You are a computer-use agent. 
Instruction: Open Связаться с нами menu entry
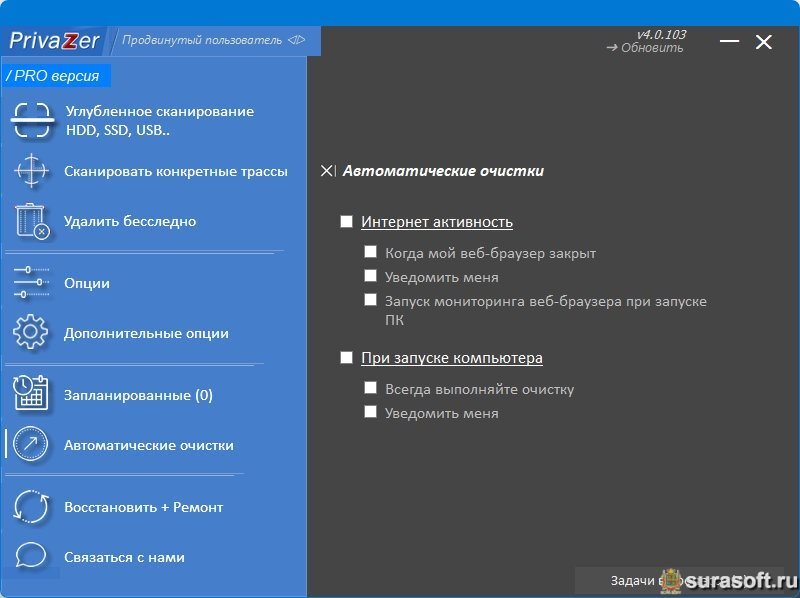[124, 557]
